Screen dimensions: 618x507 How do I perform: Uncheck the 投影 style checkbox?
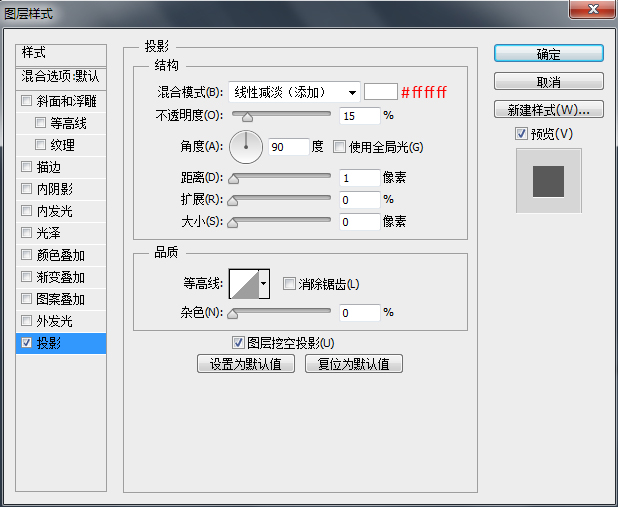click(26, 343)
